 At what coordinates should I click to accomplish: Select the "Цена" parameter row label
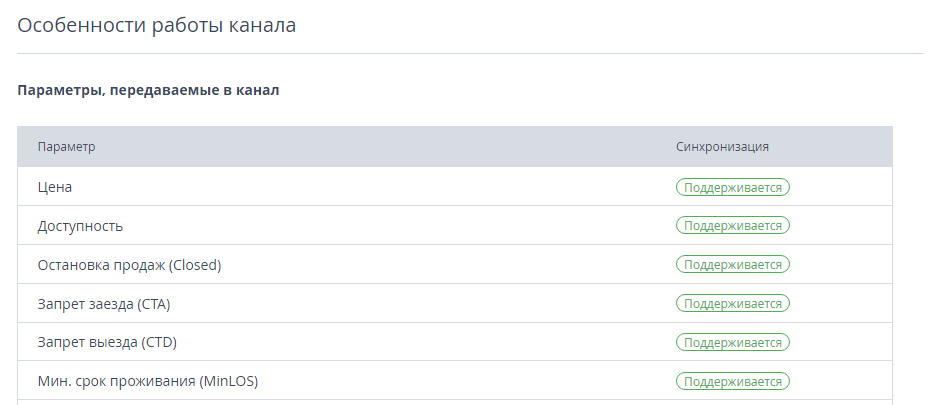pos(55,187)
